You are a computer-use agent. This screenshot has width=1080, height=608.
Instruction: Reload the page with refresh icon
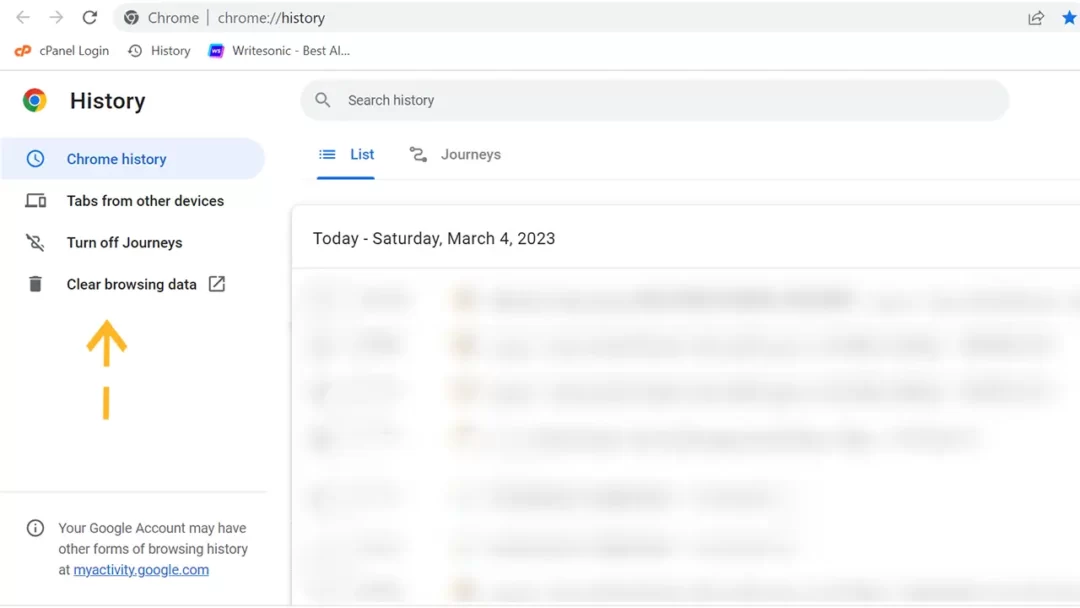click(90, 18)
